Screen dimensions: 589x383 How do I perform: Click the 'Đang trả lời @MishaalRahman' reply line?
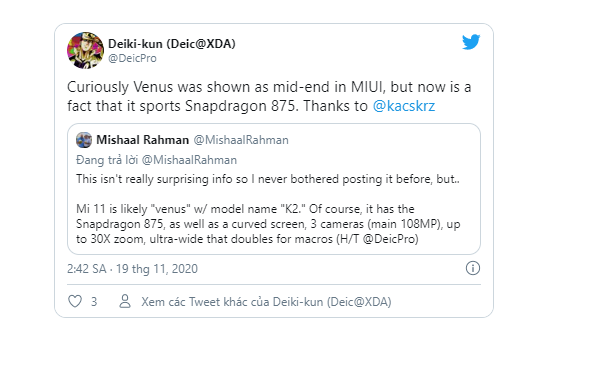tap(156, 160)
